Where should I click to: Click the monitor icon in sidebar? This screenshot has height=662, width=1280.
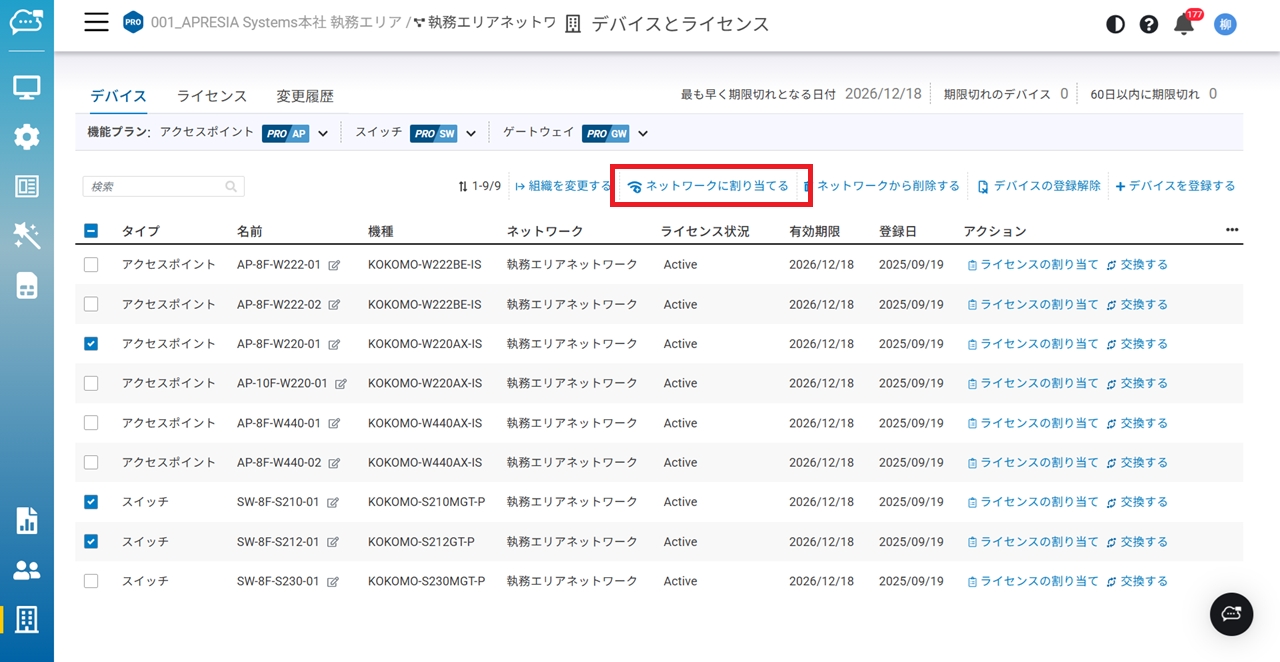[27, 88]
